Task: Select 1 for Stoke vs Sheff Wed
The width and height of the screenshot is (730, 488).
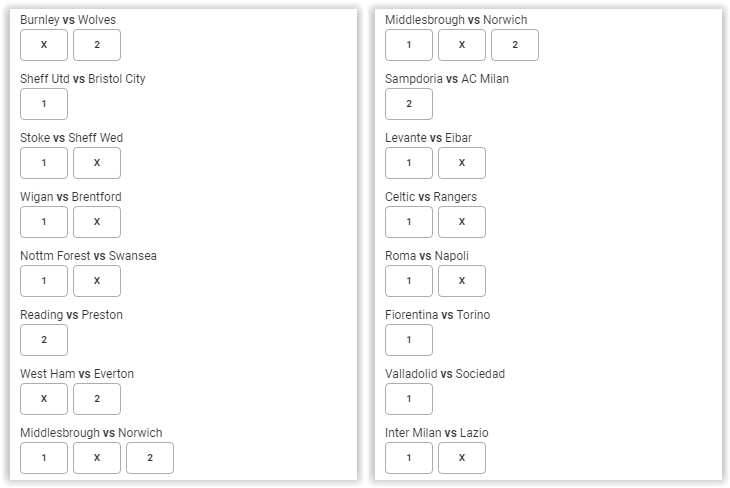Action: coord(44,163)
